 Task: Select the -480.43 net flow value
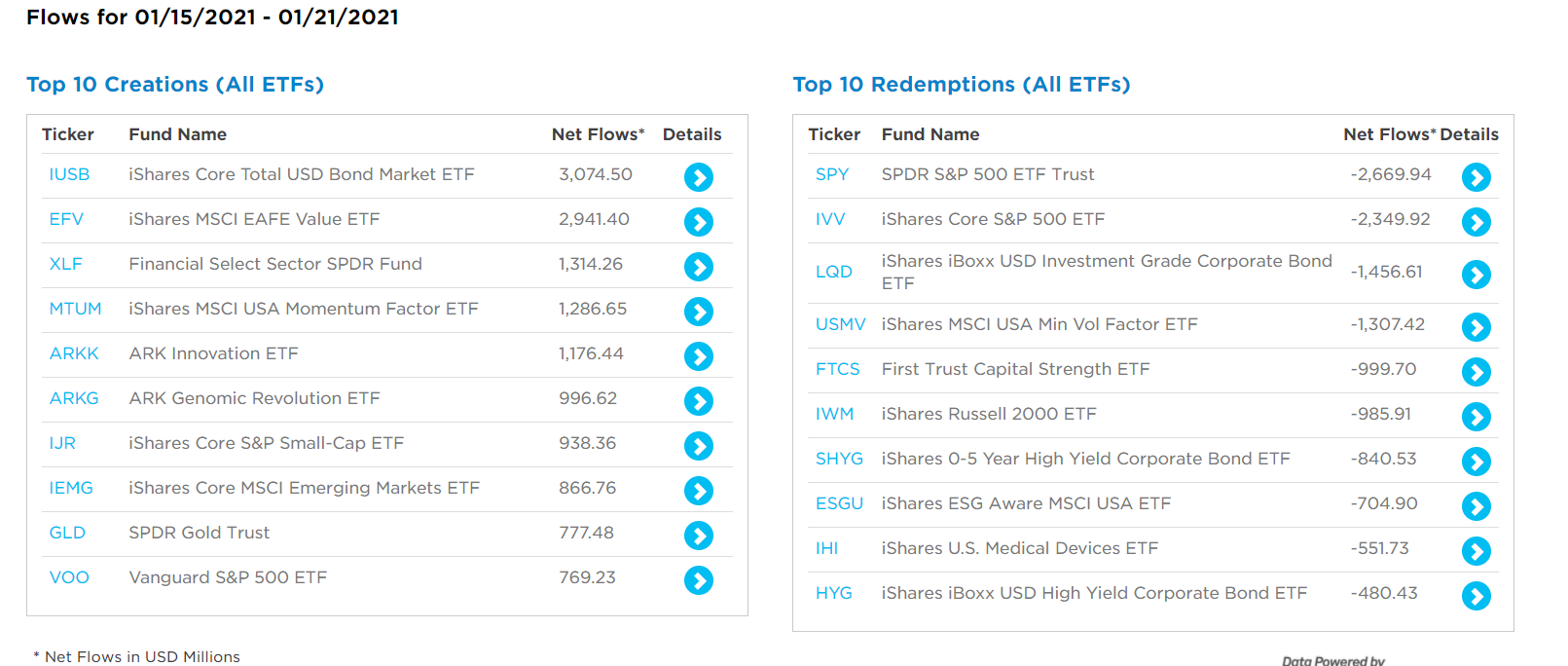(x=1384, y=593)
